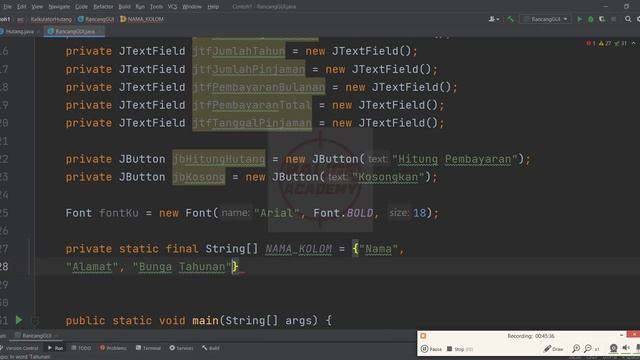Open the Problems tool window
Image resolution: width=640 pixels, height=360 pixels.
(113, 348)
